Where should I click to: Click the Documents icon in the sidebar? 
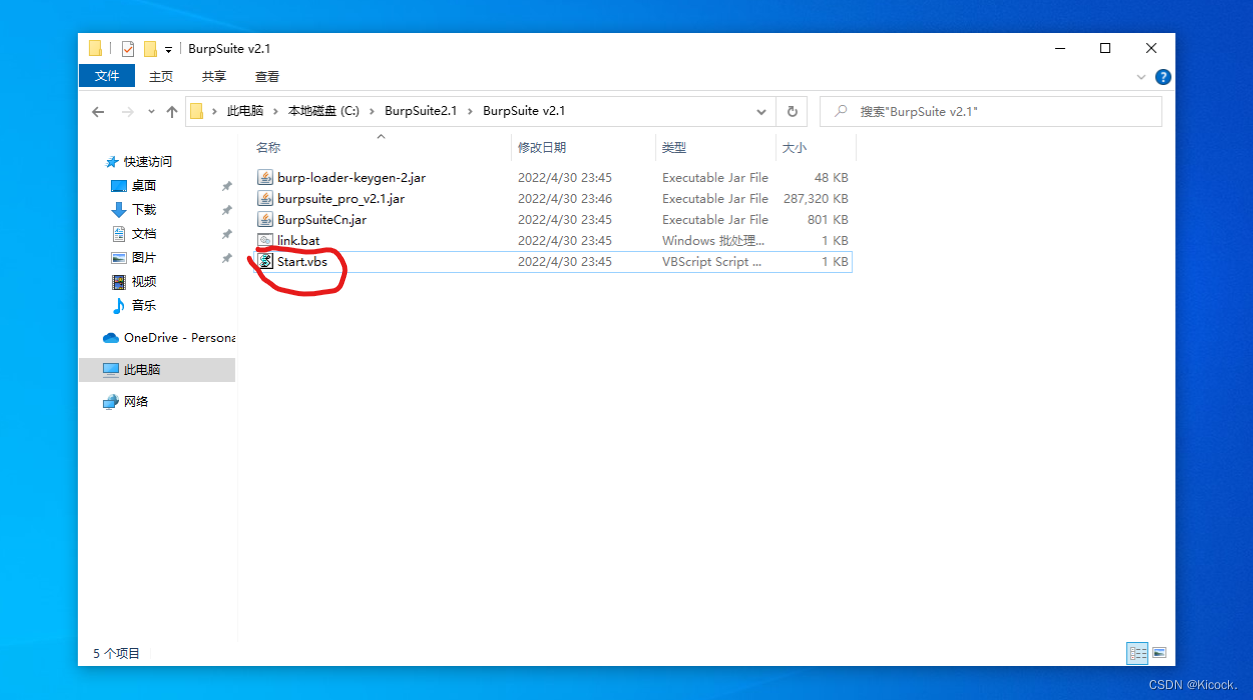[119, 234]
